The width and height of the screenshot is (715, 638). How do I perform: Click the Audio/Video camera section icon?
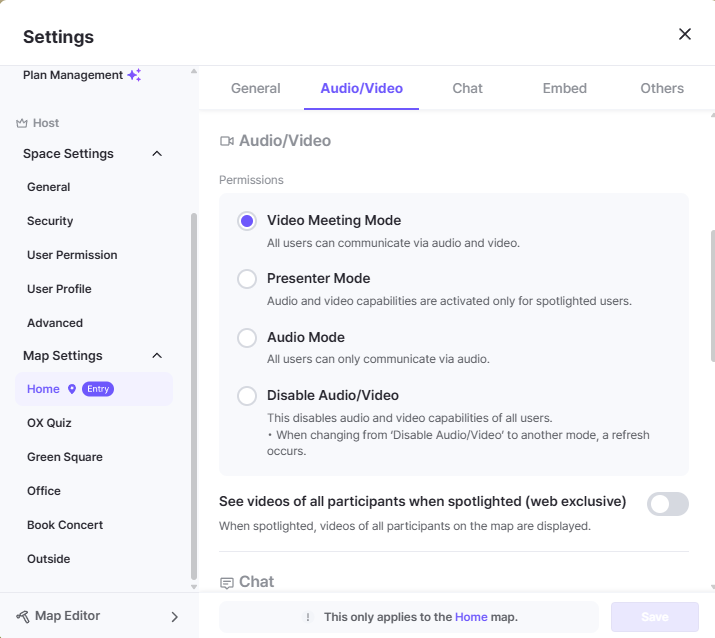[227, 141]
